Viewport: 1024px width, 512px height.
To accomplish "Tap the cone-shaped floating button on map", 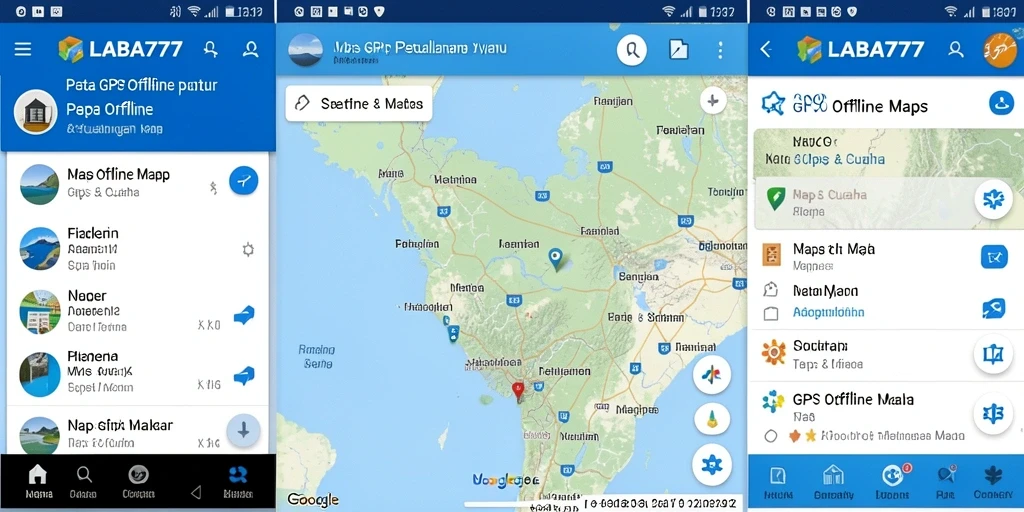I will [x=712, y=419].
